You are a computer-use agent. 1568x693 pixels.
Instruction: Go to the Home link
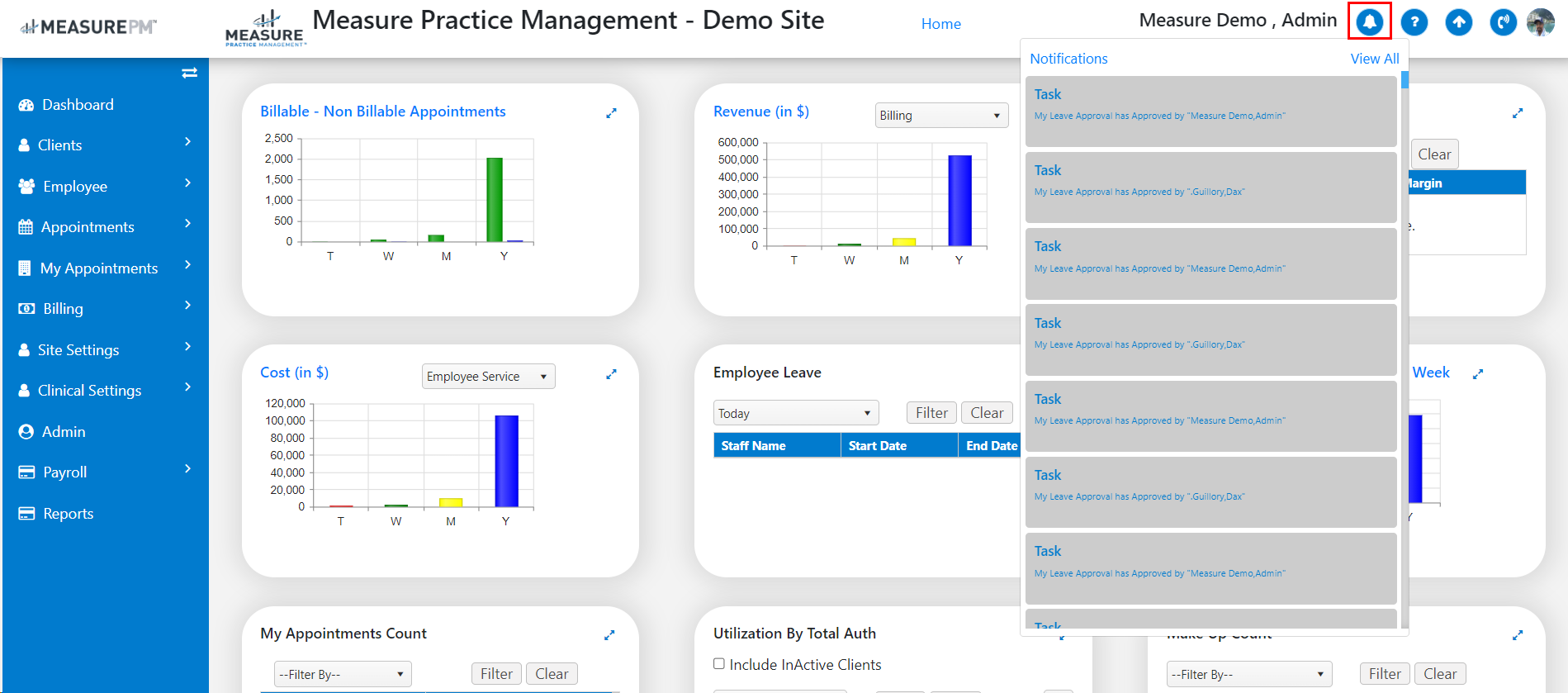941,24
